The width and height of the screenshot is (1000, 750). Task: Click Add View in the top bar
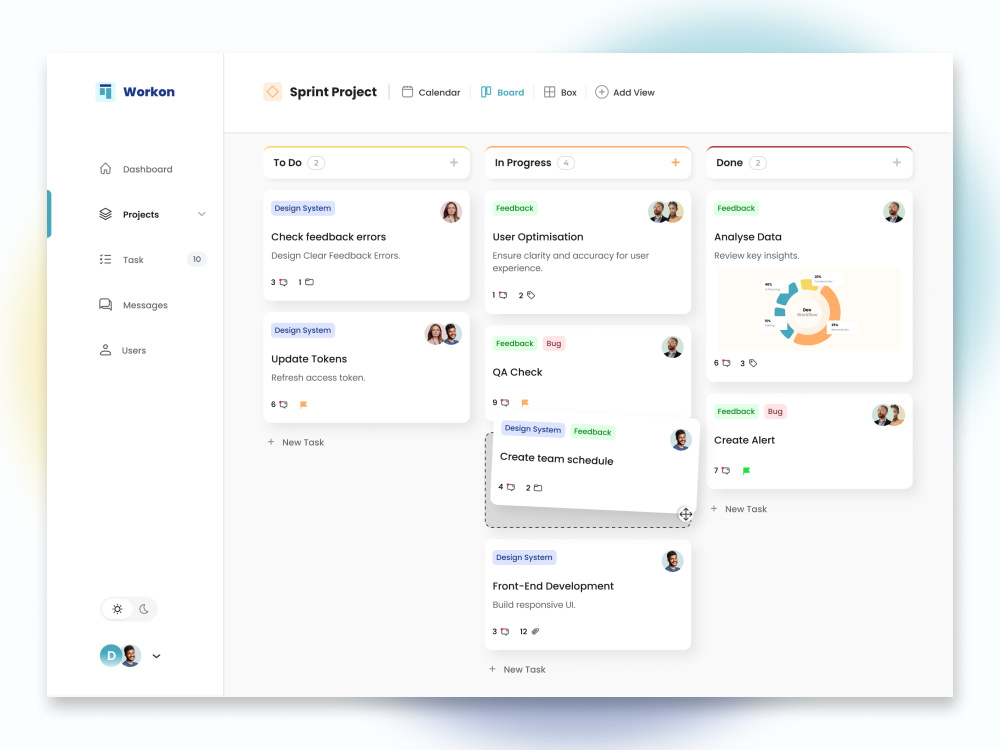point(625,91)
